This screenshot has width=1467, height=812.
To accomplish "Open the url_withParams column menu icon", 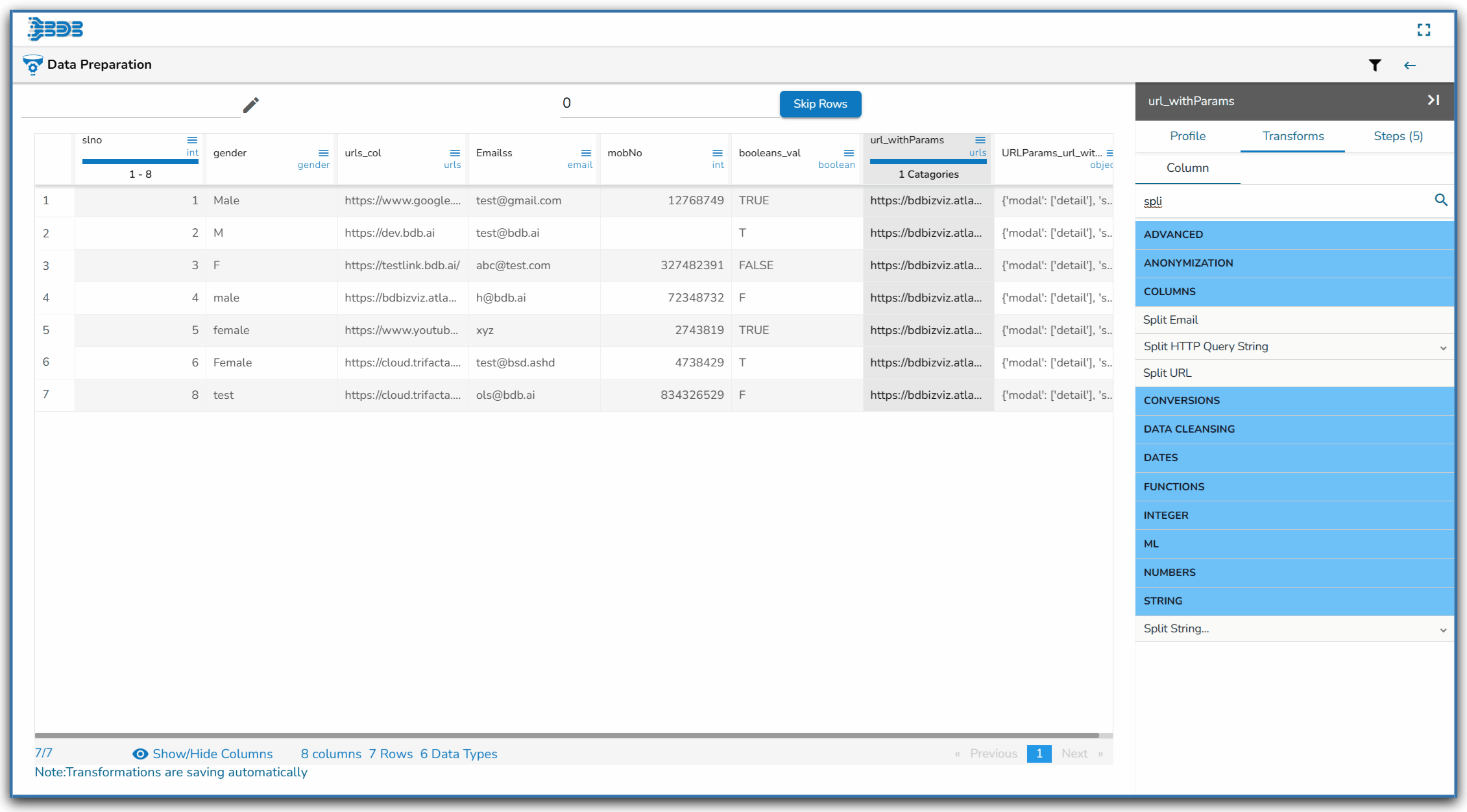I will pyautogui.click(x=980, y=140).
